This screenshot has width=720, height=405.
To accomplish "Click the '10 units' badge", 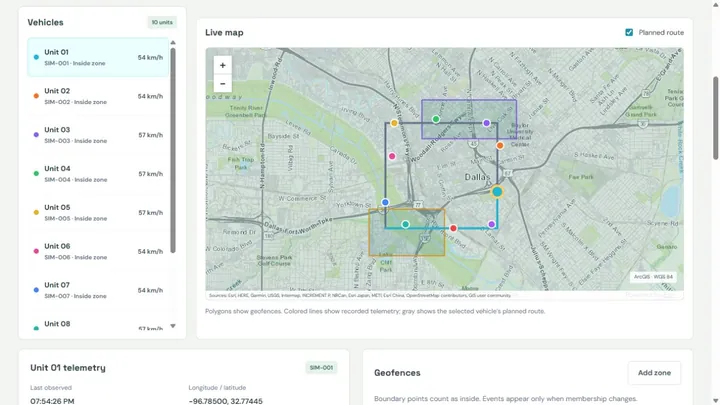I will [162, 22].
